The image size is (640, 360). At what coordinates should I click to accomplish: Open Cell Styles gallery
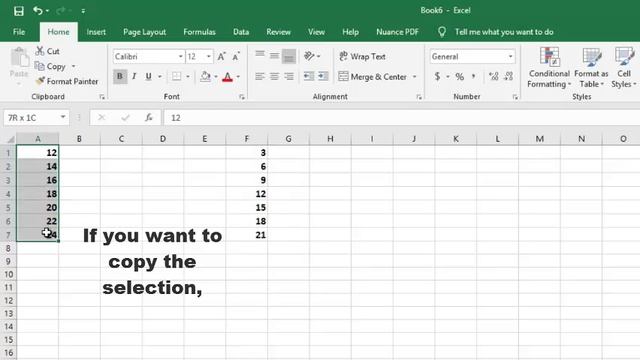[x=624, y=68]
